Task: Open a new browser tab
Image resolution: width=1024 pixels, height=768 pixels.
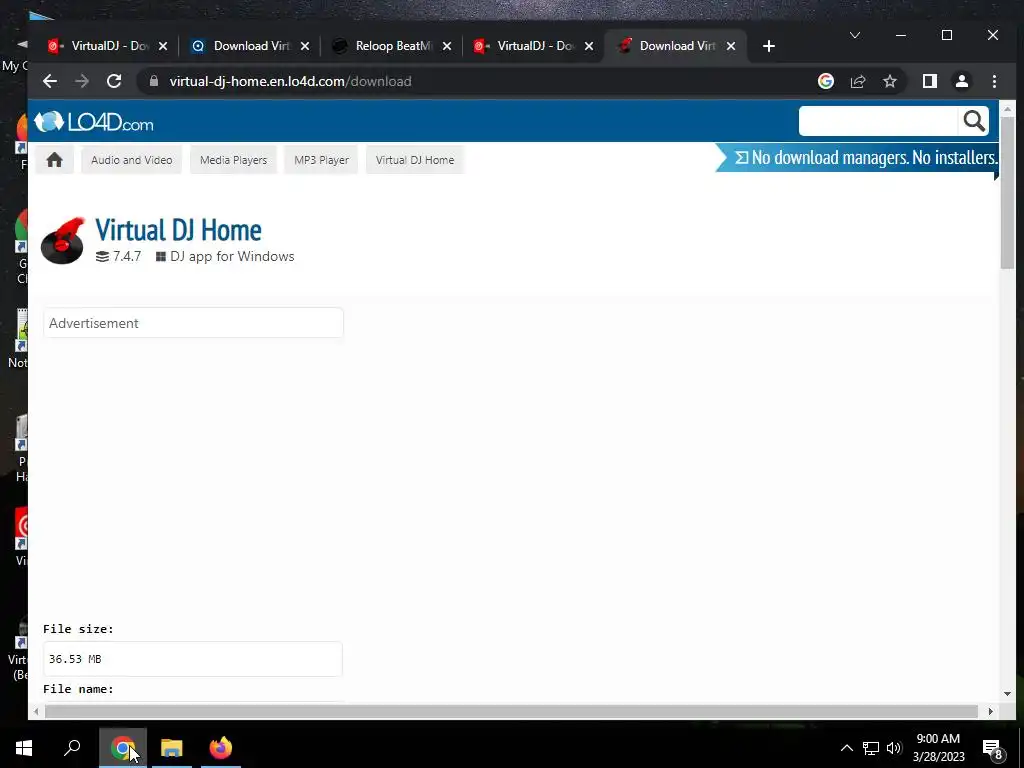Action: click(769, 46)
